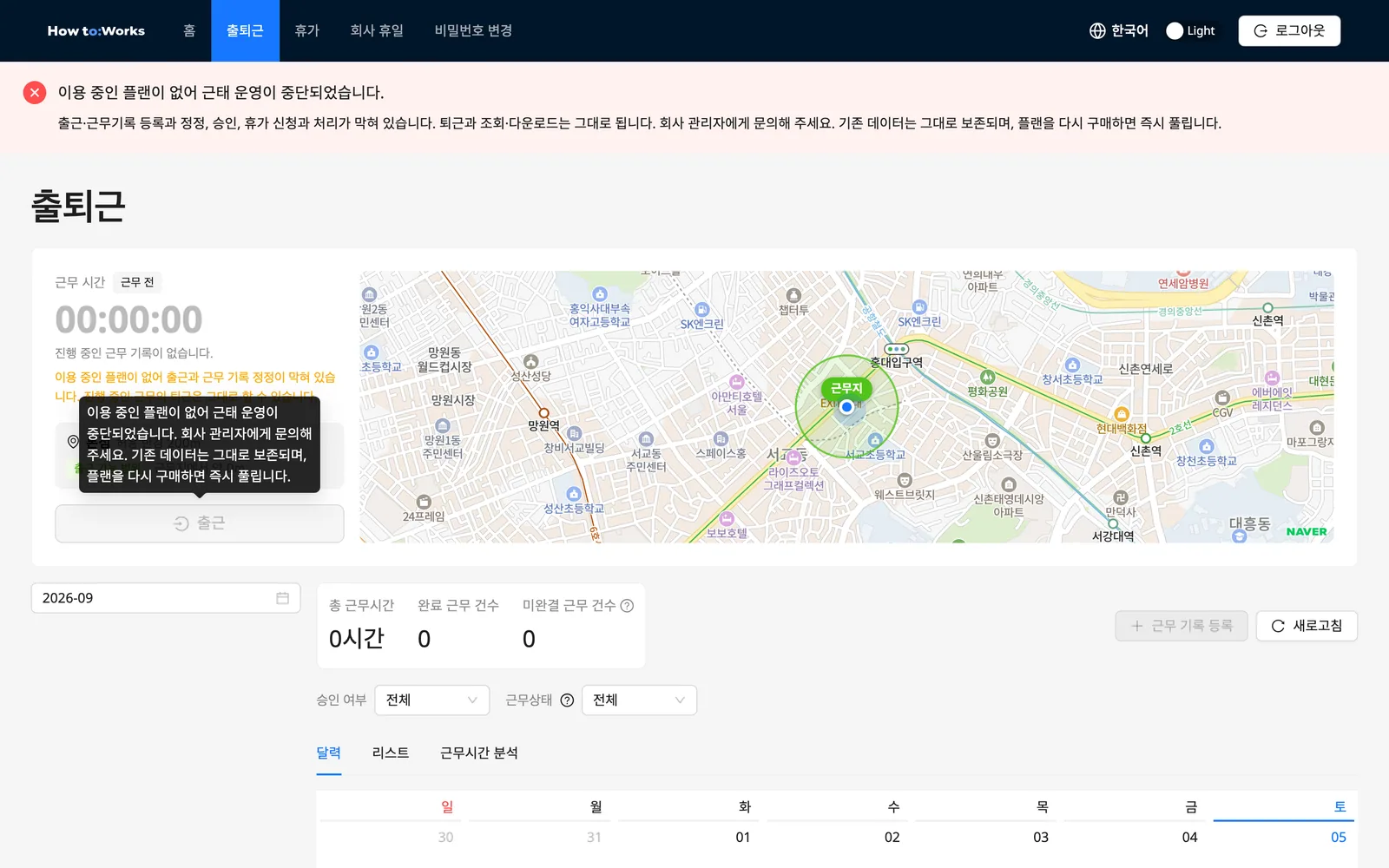
Task: Open the 홈 menu item
Action: (189, 30)
